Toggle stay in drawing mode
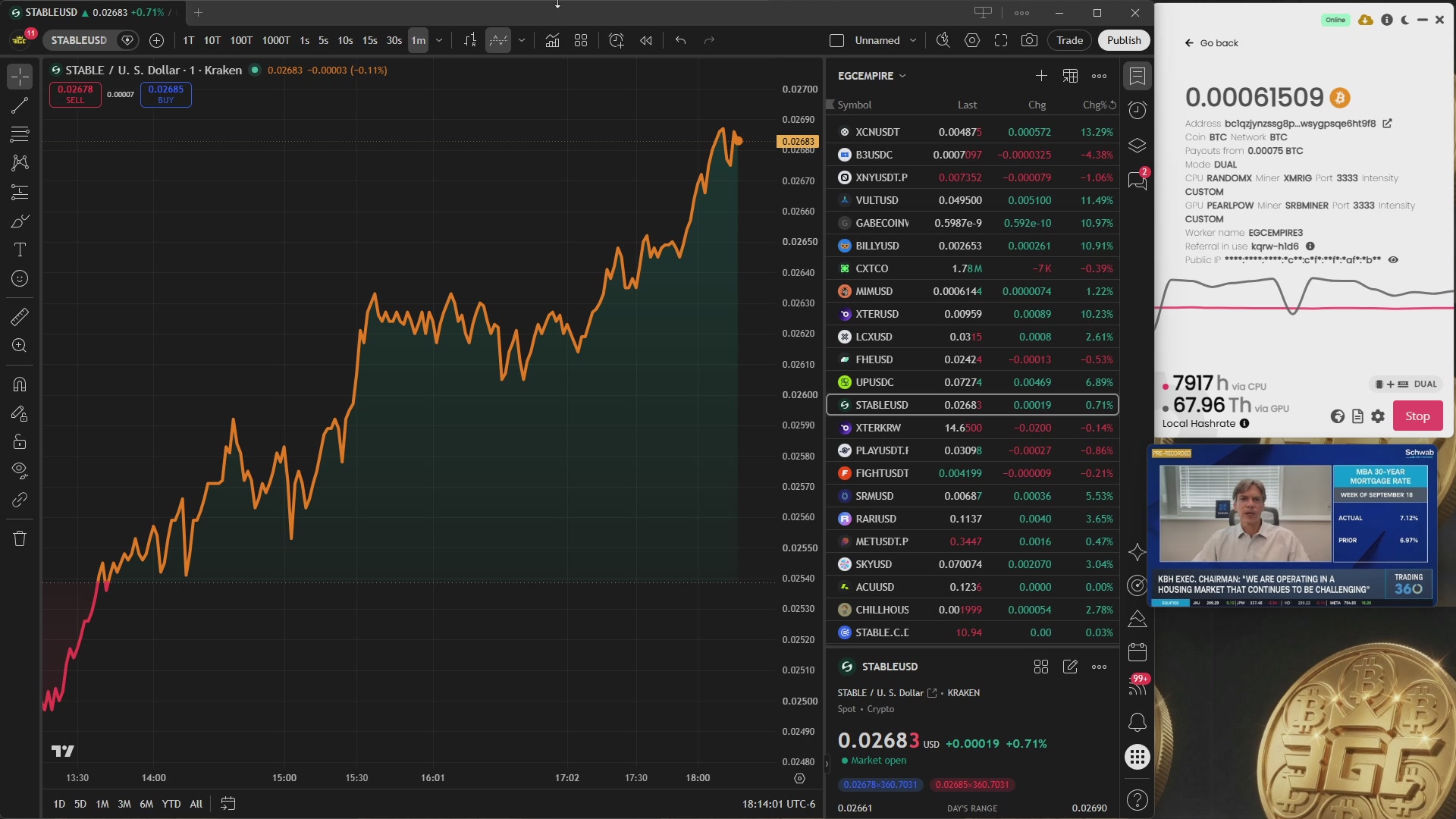Image resolution: width=1456 pixels, height=819 pixels. coord(20,413)
